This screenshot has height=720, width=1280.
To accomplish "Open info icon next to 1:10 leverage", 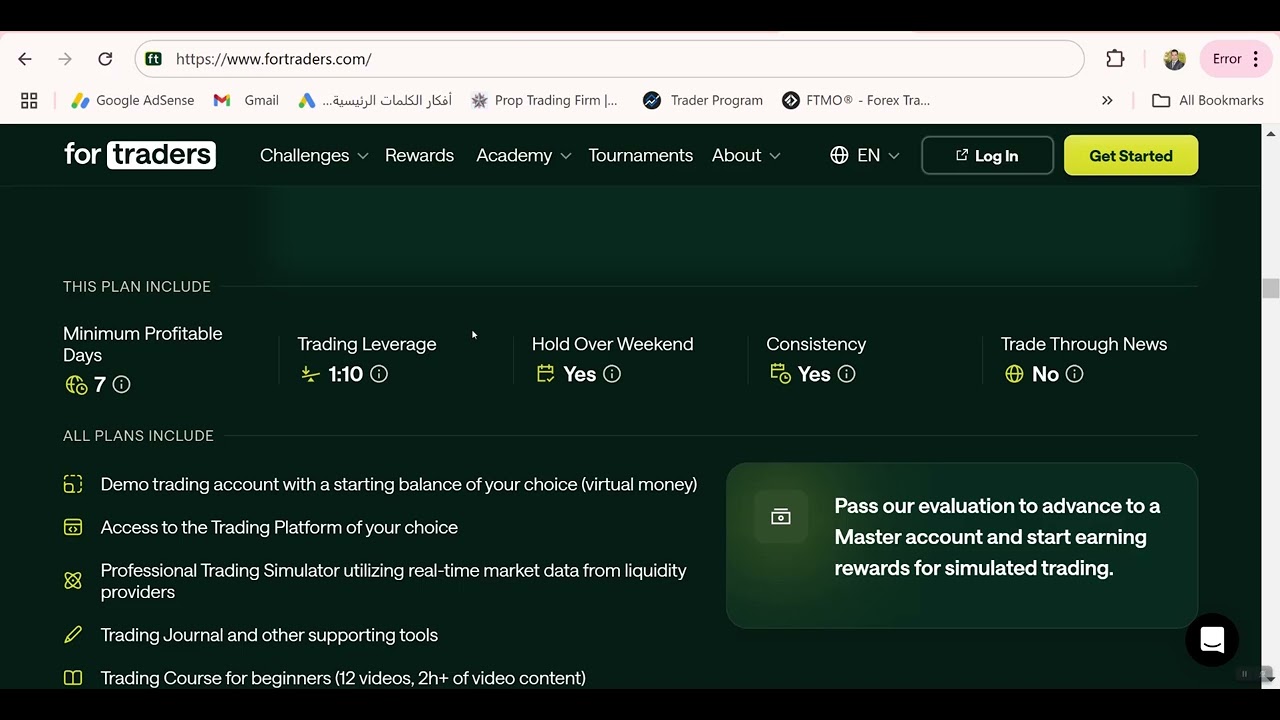I will point(379,374).
